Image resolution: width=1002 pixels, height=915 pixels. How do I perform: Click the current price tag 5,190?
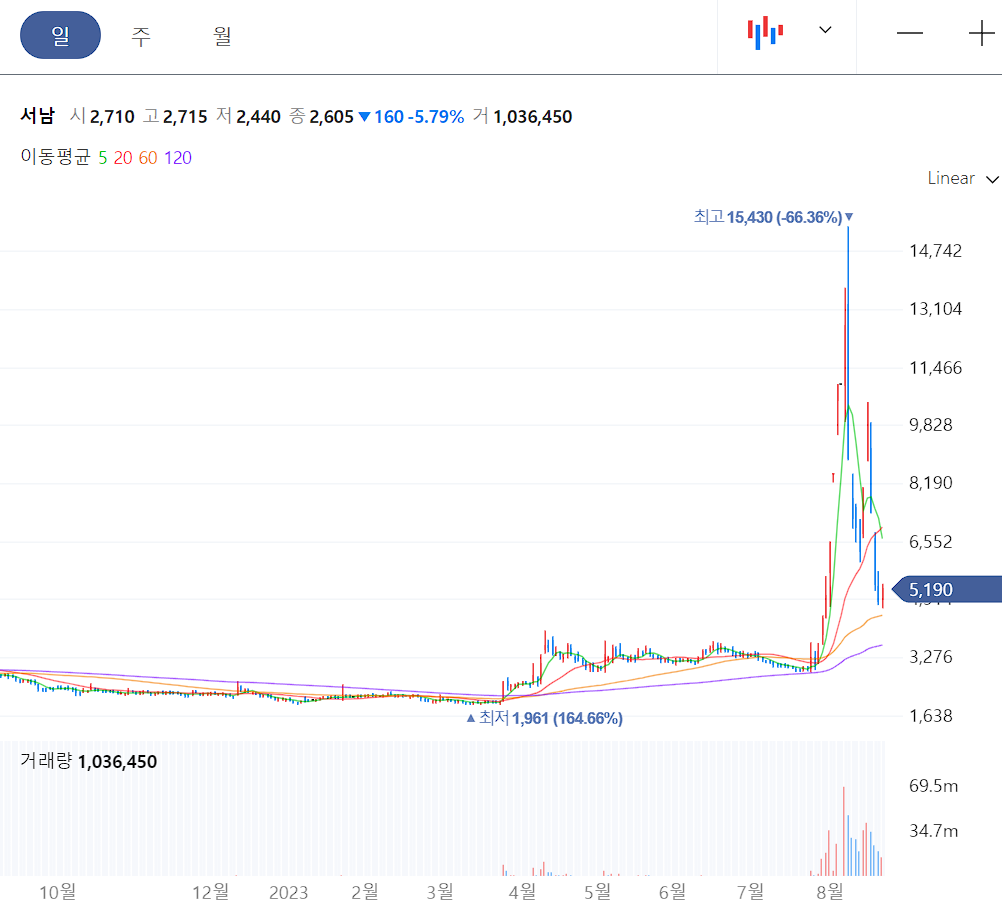946,589
